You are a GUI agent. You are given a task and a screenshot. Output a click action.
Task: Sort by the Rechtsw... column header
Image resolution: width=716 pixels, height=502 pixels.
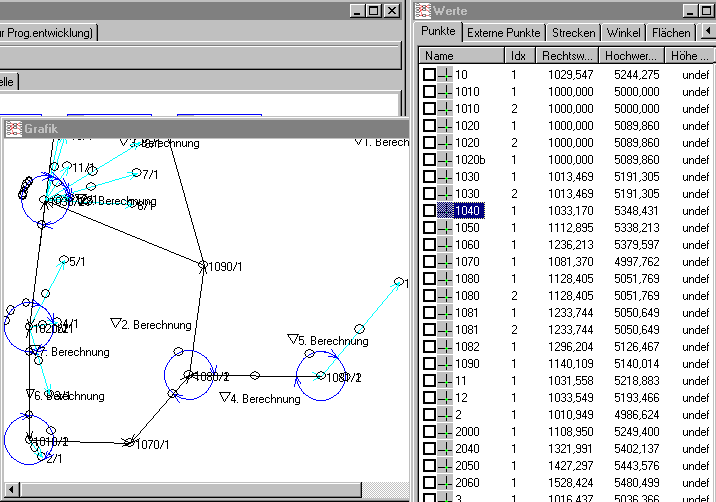(567, 56)
